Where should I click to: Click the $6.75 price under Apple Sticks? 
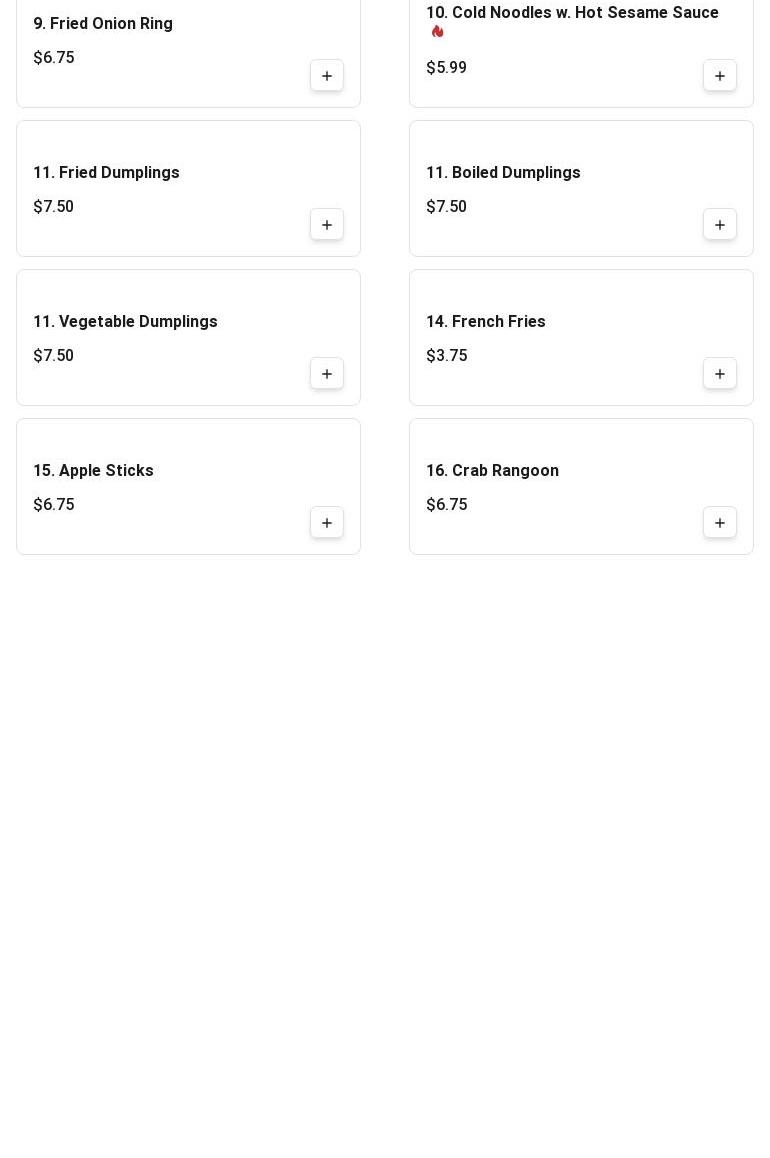pos(54,505)
